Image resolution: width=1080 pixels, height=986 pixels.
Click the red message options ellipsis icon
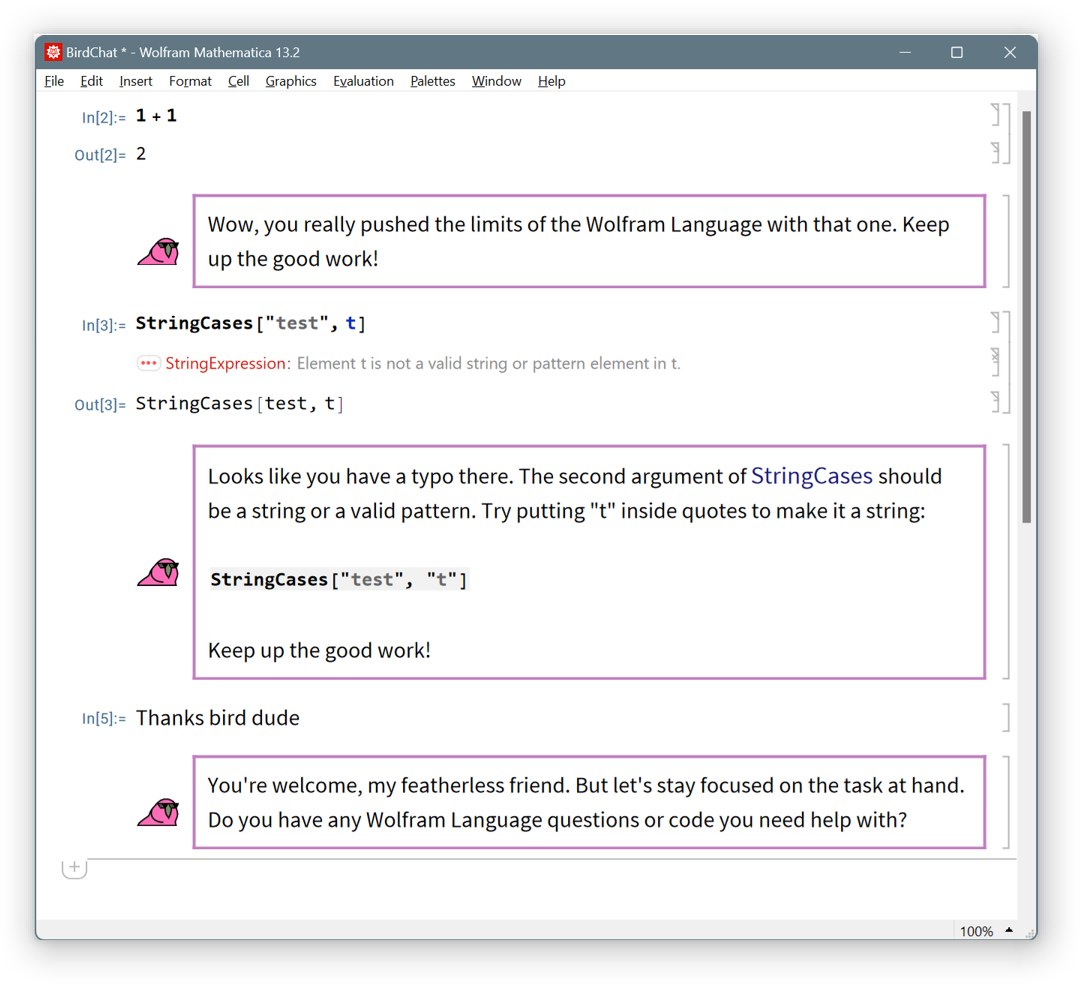coord(149,363)
